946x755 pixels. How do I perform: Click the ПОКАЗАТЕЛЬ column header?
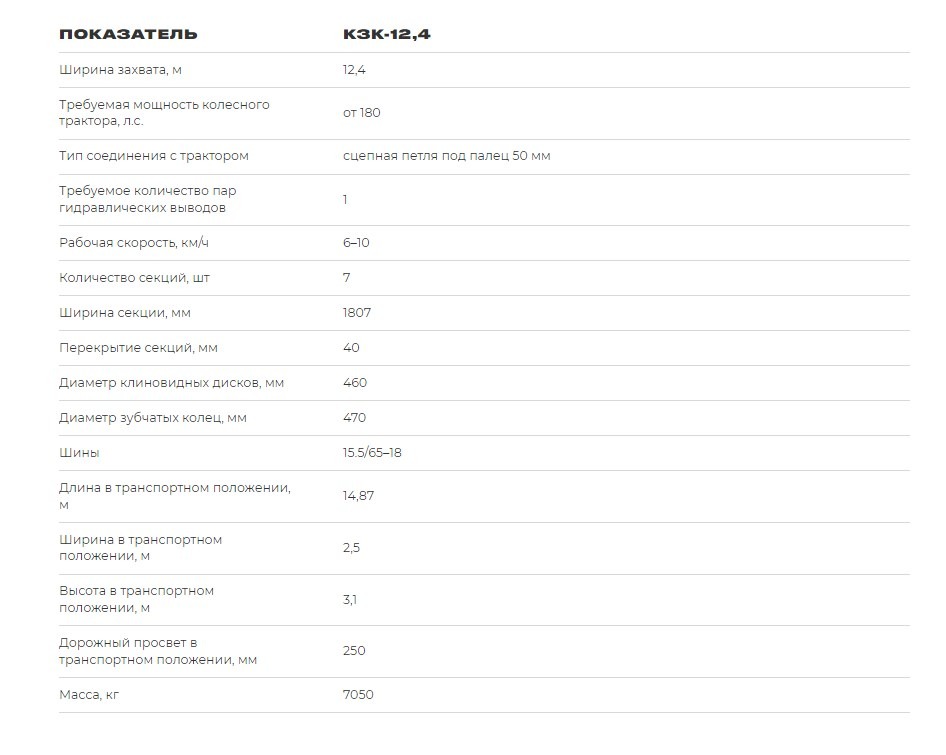coord(128,34)
